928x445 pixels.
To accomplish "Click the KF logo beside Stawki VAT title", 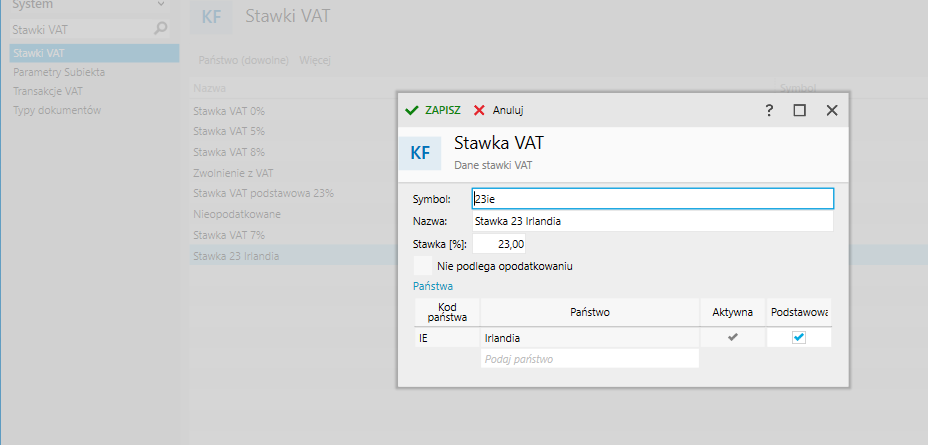I will (211, 17).
